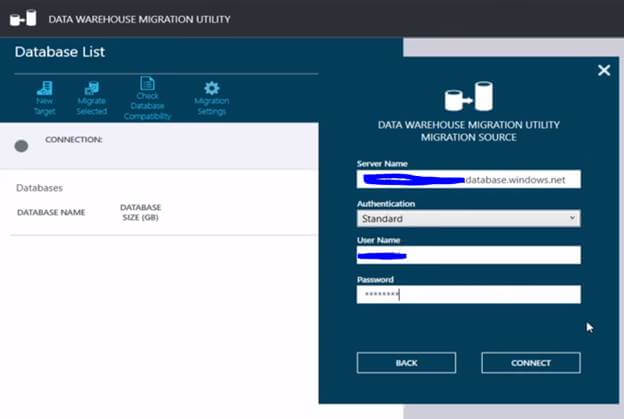Close the Migration Source dialog
This screenshot has height=419, width=624.
604,70
